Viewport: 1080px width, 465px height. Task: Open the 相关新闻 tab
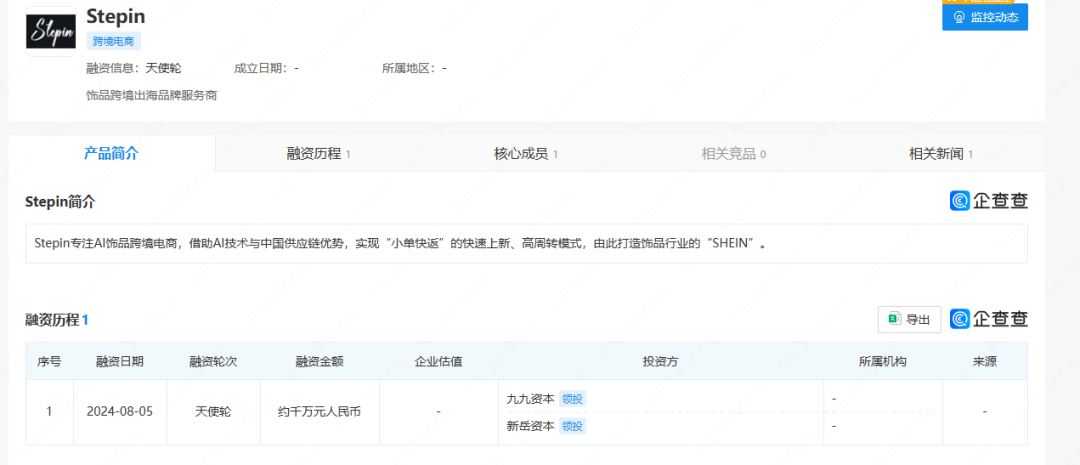[x=941, y=154]
